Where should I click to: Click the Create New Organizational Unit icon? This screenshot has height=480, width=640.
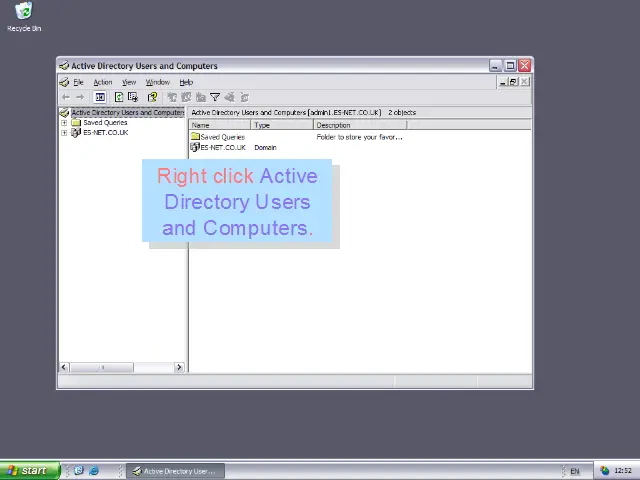click(200, 97)
